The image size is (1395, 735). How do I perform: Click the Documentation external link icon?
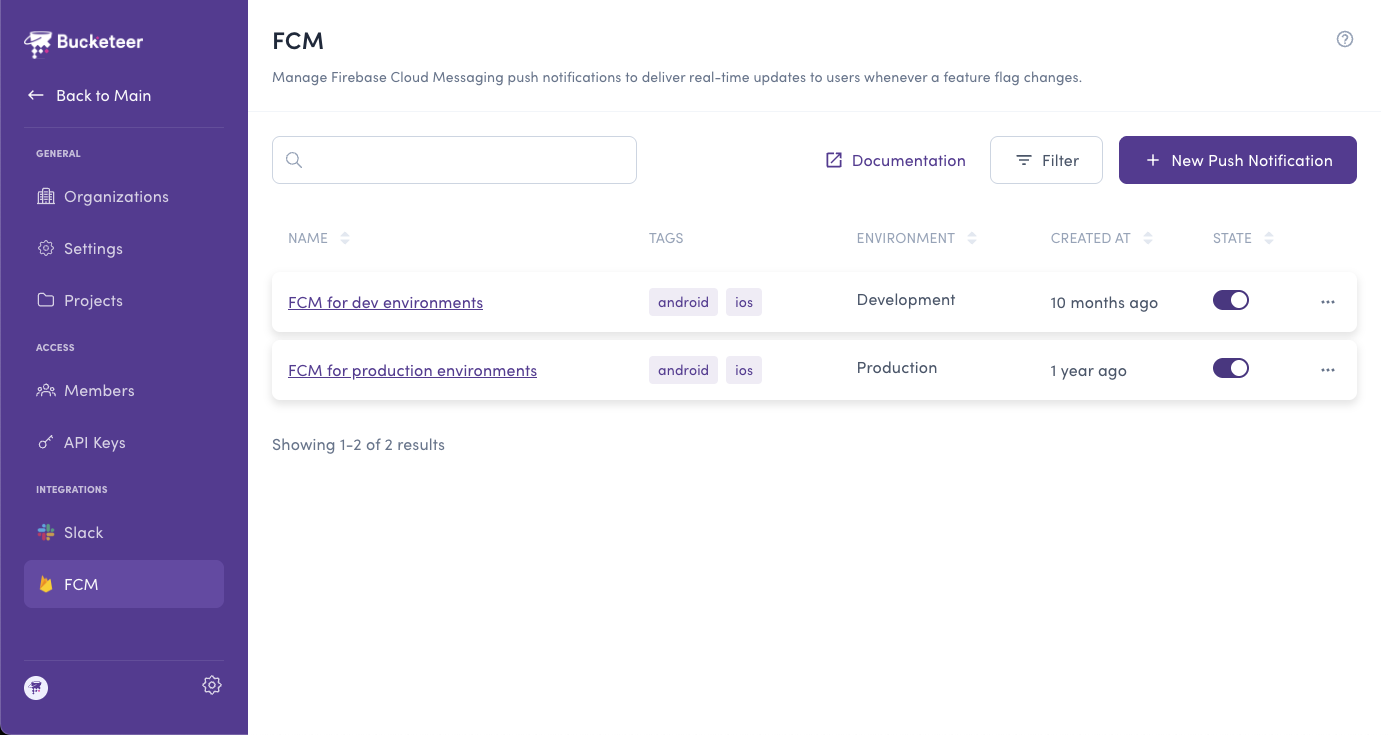click(834, 160)
